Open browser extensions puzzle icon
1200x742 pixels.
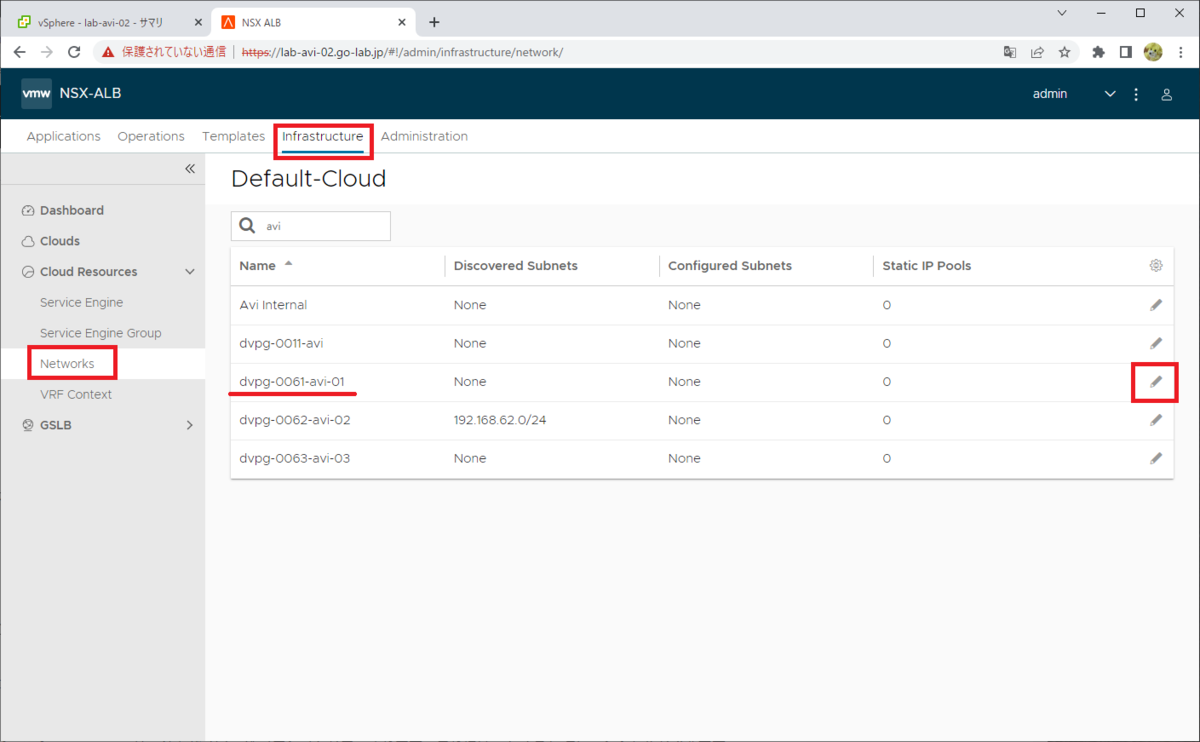point(1099,52)
